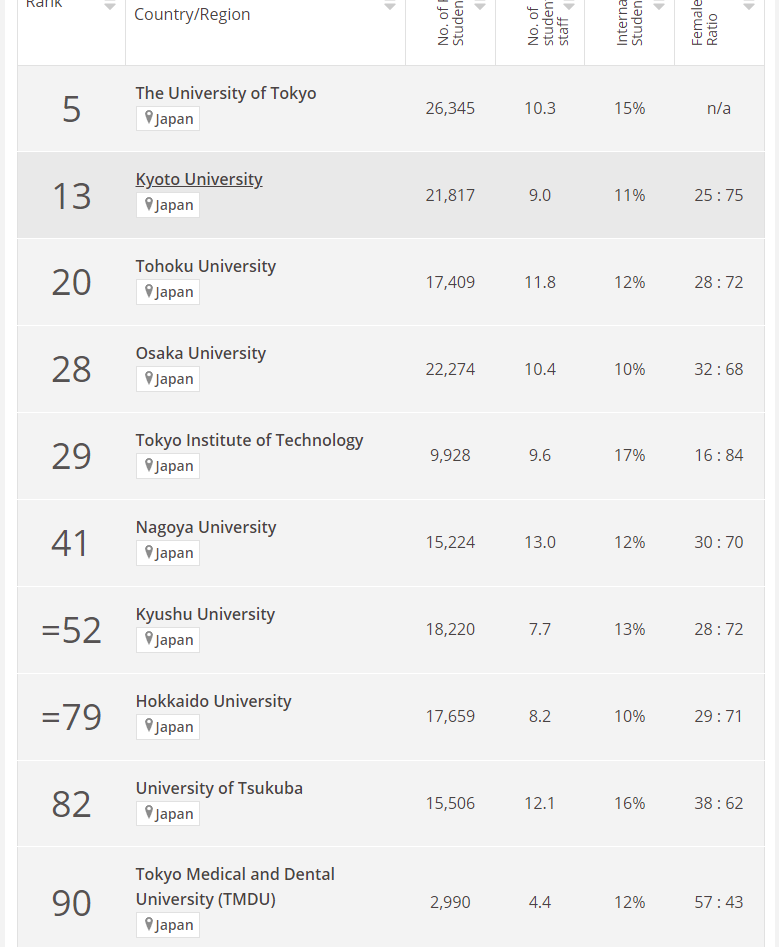The width and height of the screenshot is (779, 947).
Task: Click the location pin under Osaka University
Action: pos(149,379)
